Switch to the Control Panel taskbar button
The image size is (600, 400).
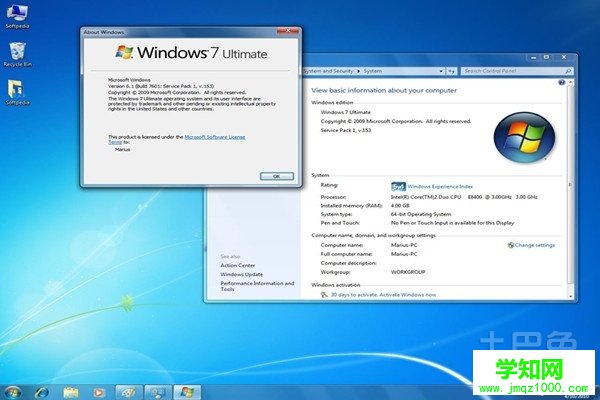158,392
